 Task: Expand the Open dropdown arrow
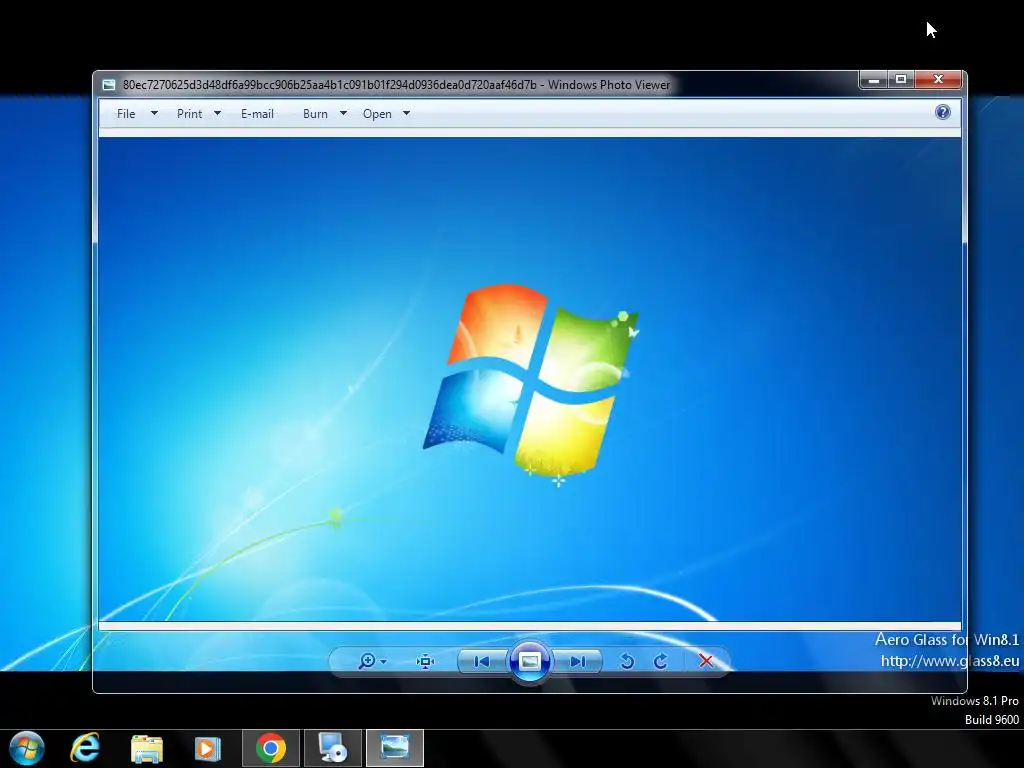click(406, 113)
